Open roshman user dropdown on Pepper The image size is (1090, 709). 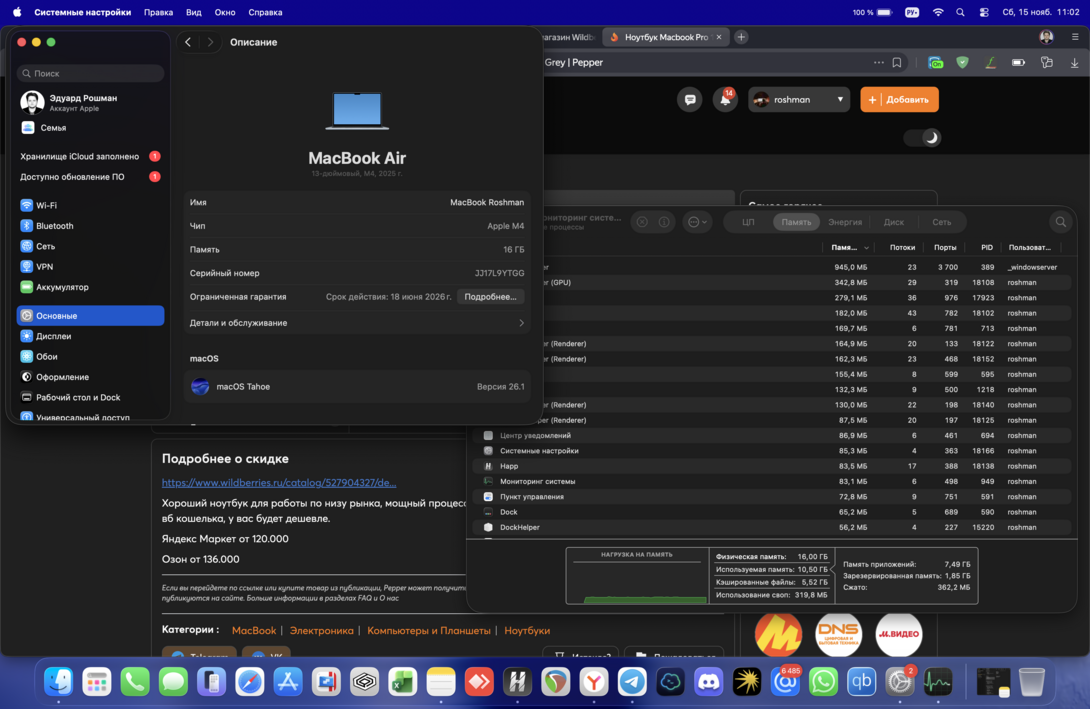(x=799, y=99)
